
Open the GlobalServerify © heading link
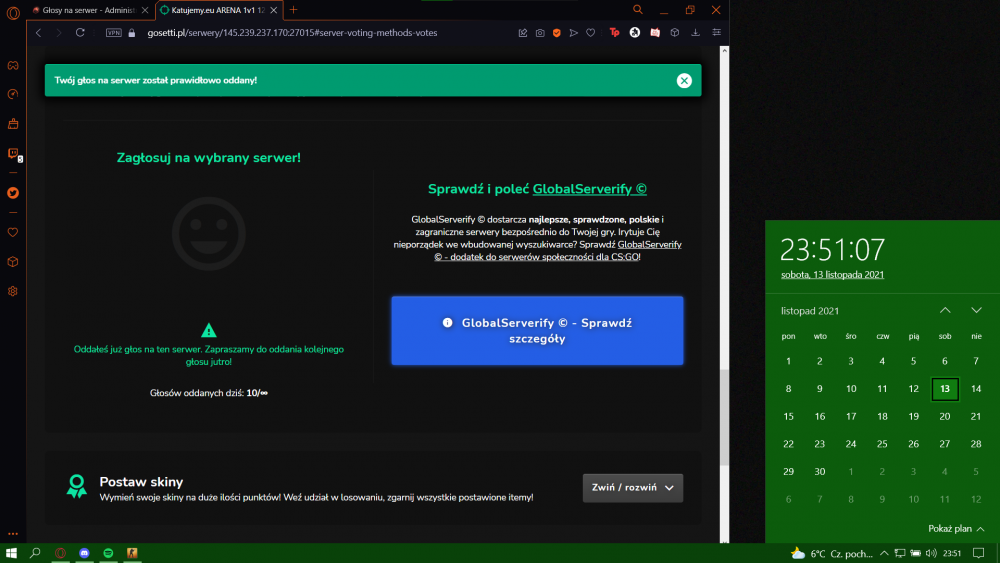[589, 189]
